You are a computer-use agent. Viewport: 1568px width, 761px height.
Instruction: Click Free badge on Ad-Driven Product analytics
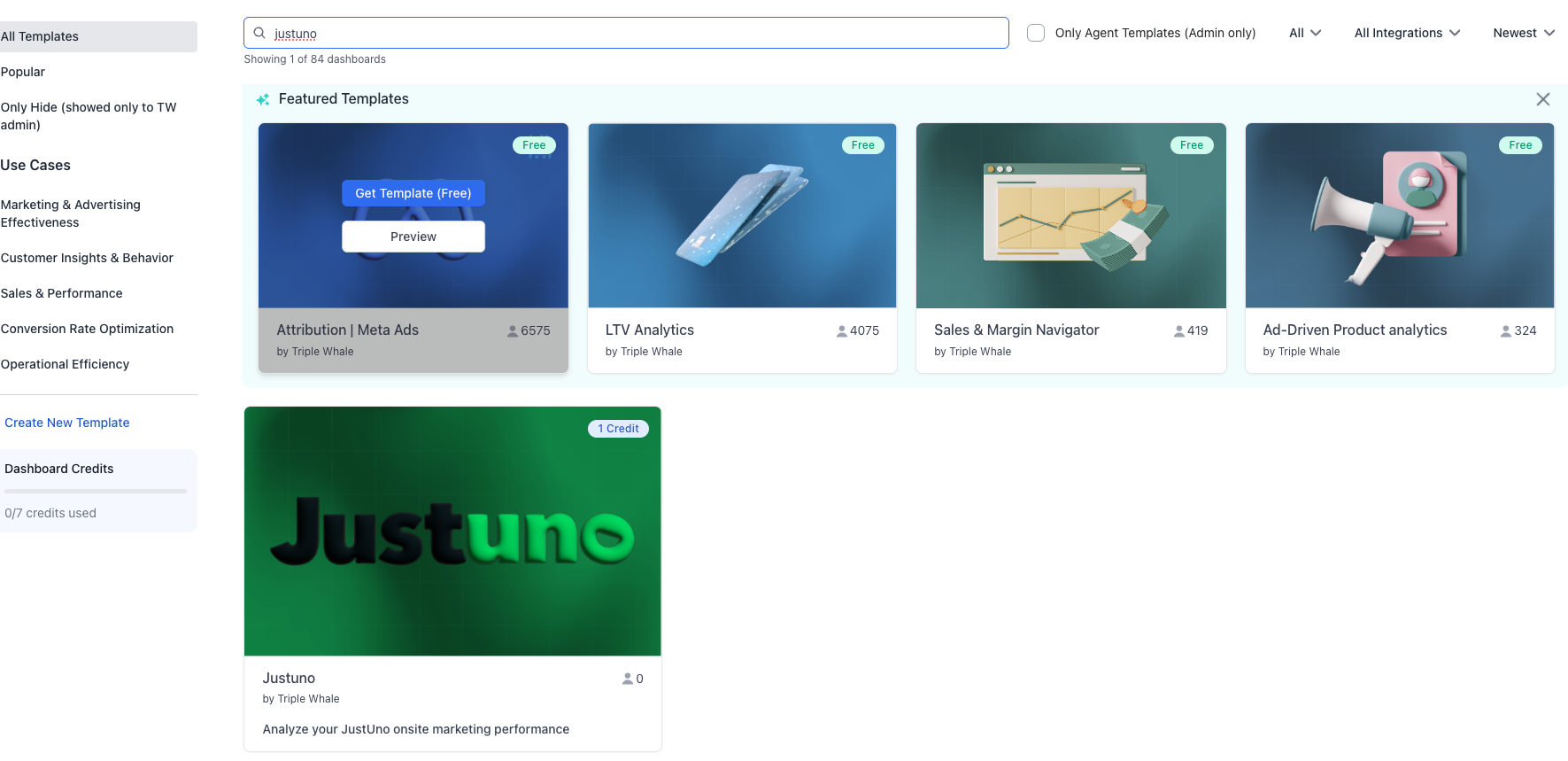(1519, 145)
